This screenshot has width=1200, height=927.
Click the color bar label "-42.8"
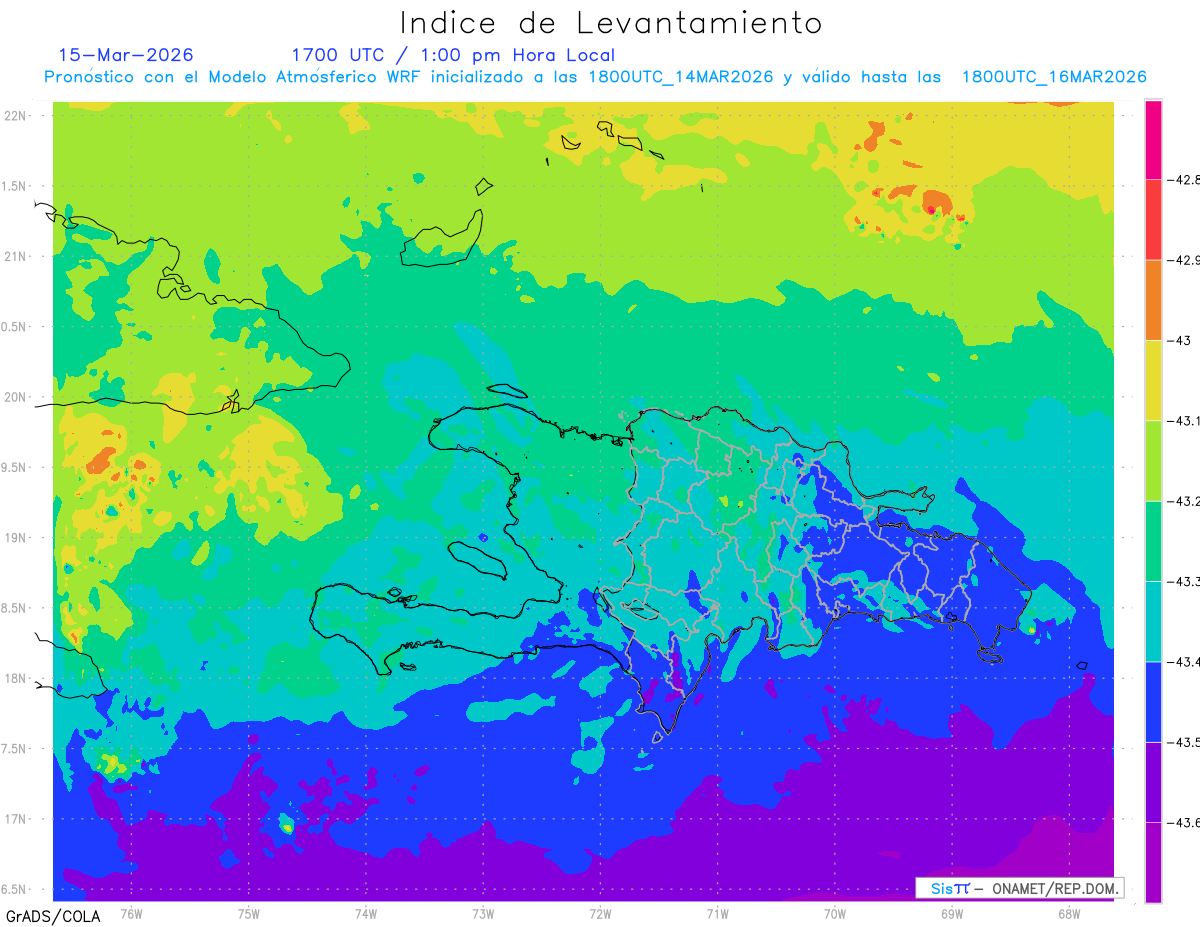(x=1184, y=180)
